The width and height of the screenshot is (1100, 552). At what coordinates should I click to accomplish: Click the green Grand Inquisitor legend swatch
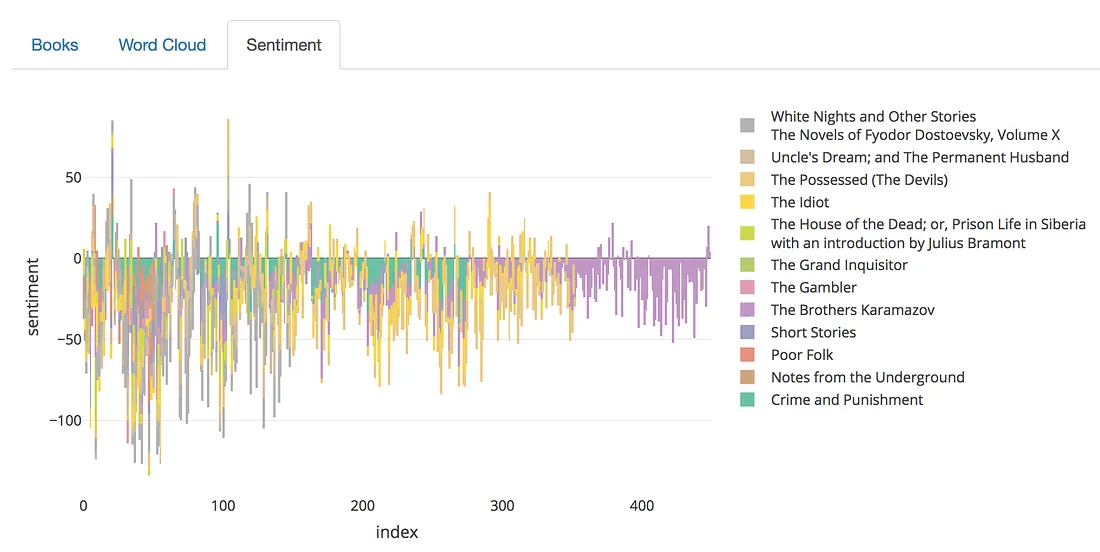point(747,265)
